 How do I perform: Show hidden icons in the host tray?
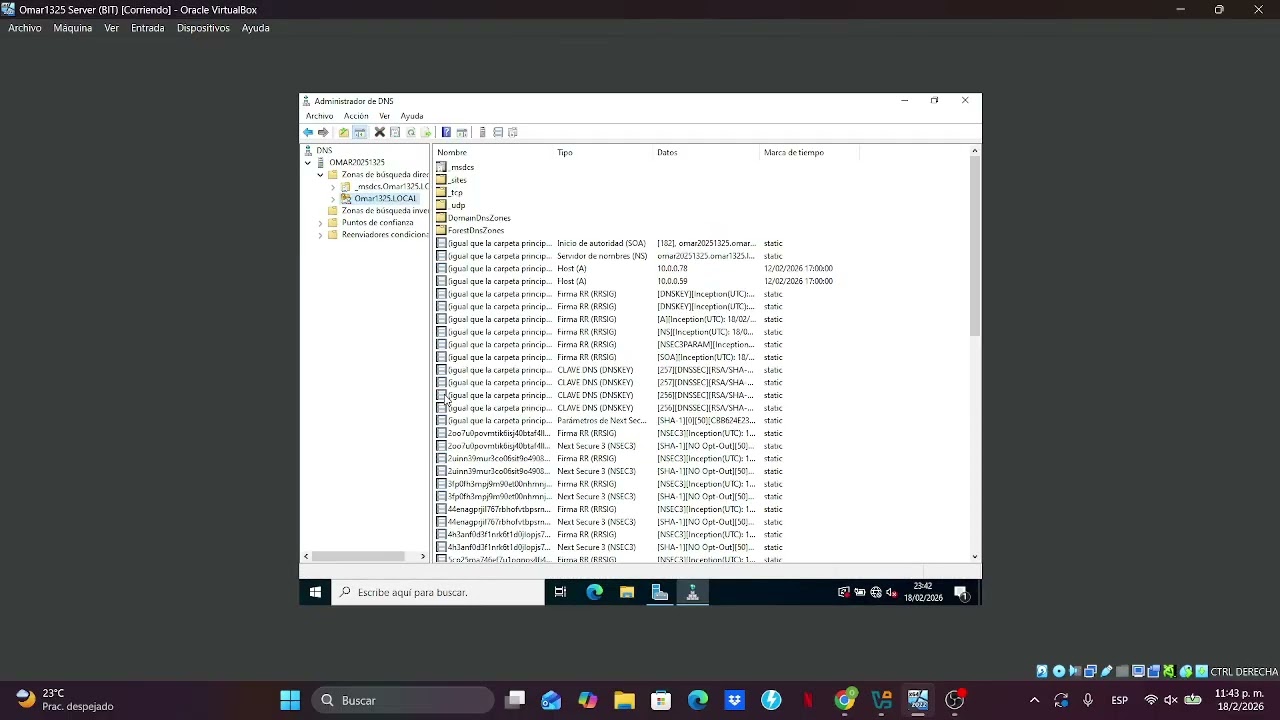1034,700
